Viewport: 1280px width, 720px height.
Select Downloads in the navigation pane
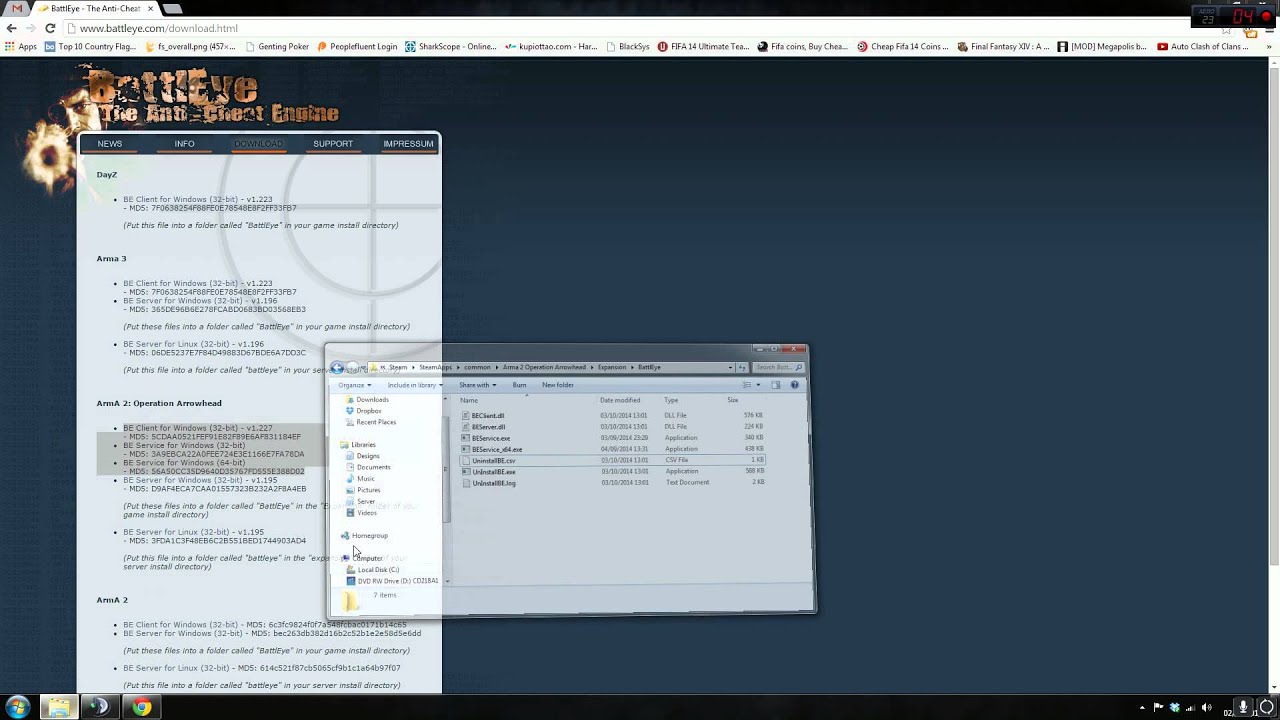[367, 400]
